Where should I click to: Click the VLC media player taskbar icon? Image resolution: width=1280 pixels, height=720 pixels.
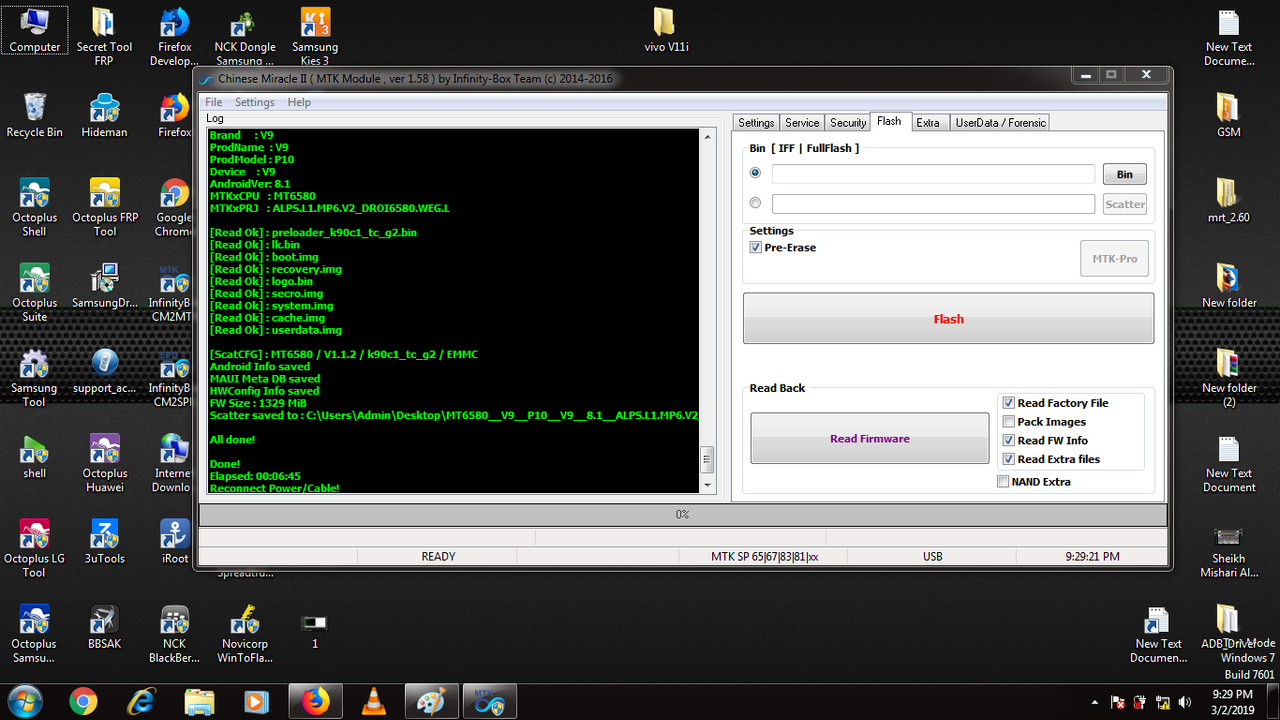[375, 701]
